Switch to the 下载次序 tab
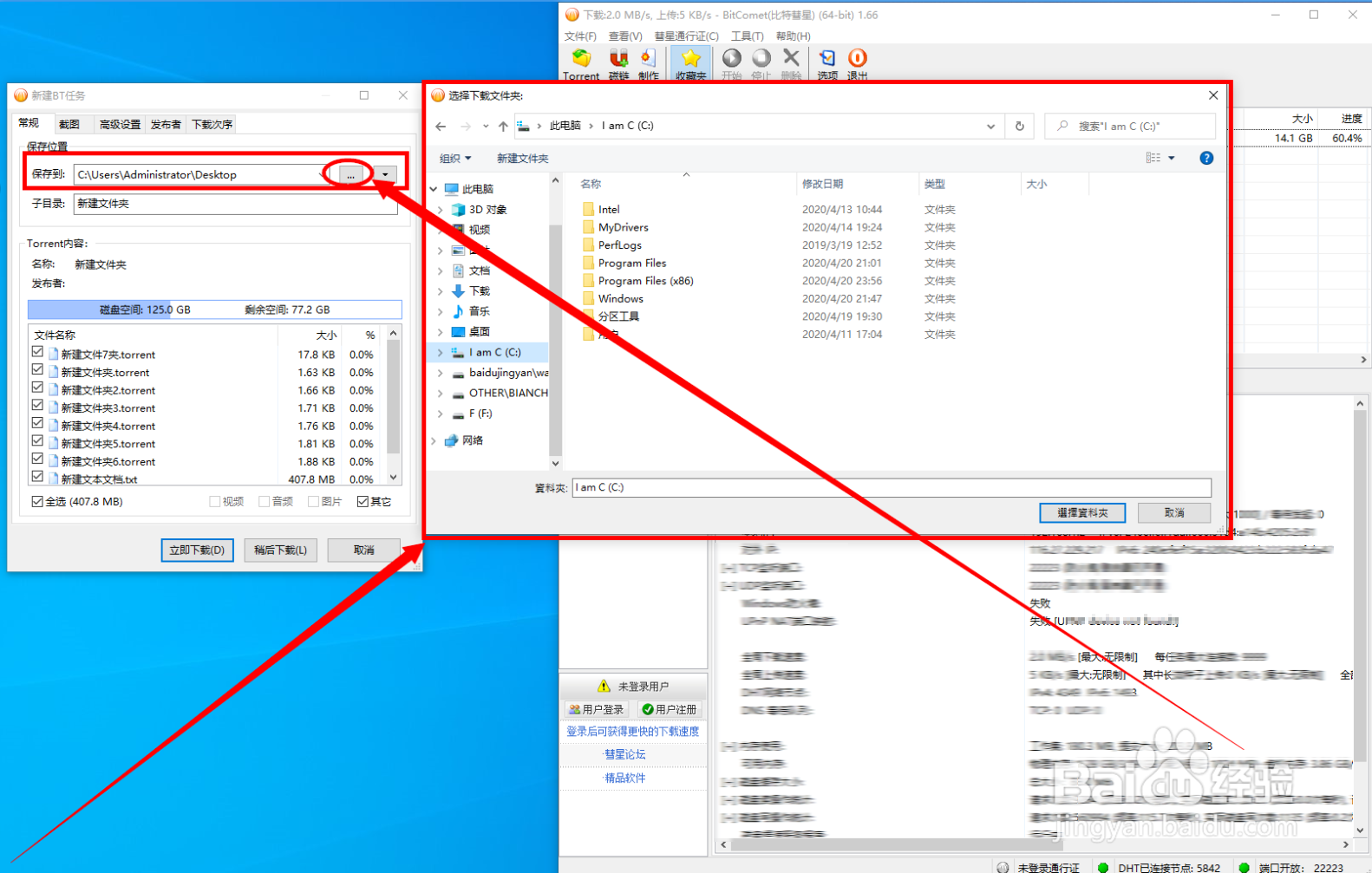 pyautogui.click(x=212, y=124)
